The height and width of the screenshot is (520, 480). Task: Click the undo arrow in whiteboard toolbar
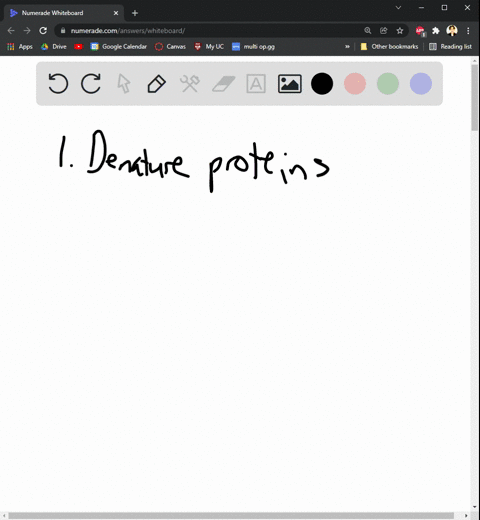(x=58, y=83)
